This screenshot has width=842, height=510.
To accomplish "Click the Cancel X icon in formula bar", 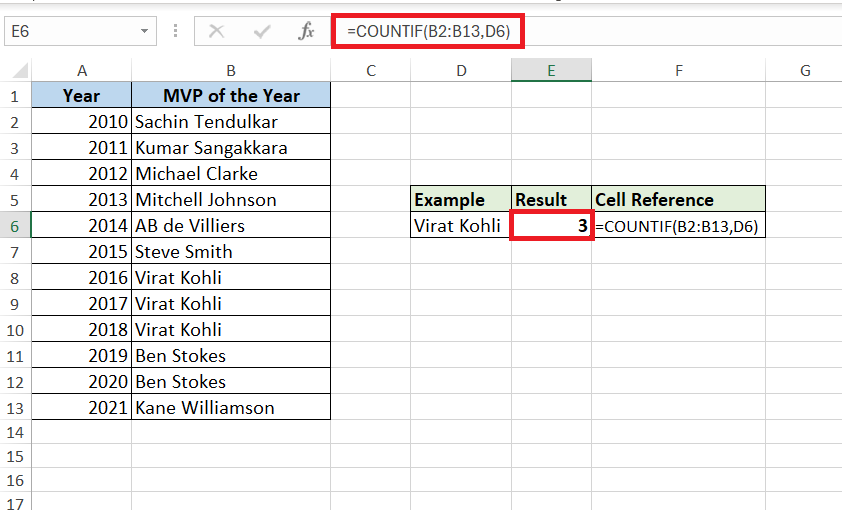I will pos(216,31).
